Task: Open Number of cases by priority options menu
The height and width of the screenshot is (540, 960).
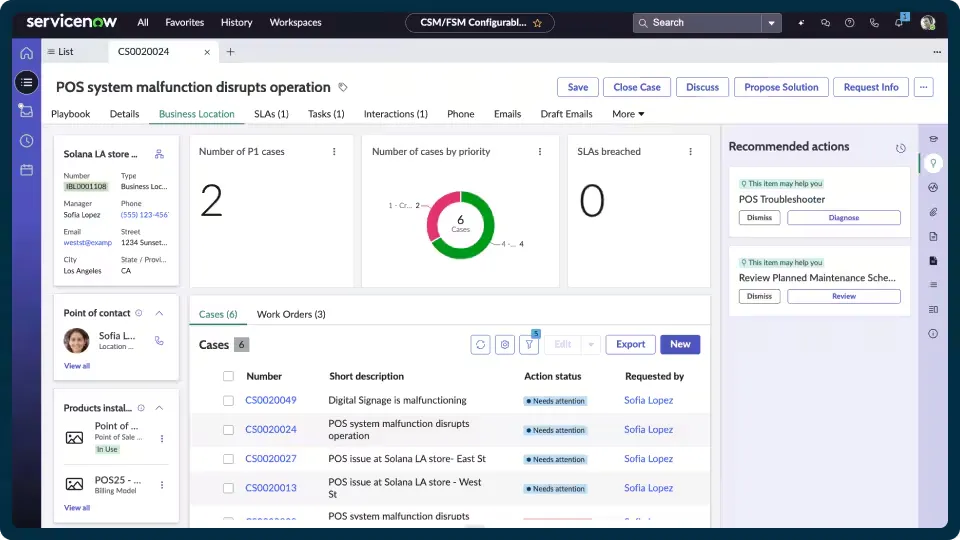Action: 540,152
